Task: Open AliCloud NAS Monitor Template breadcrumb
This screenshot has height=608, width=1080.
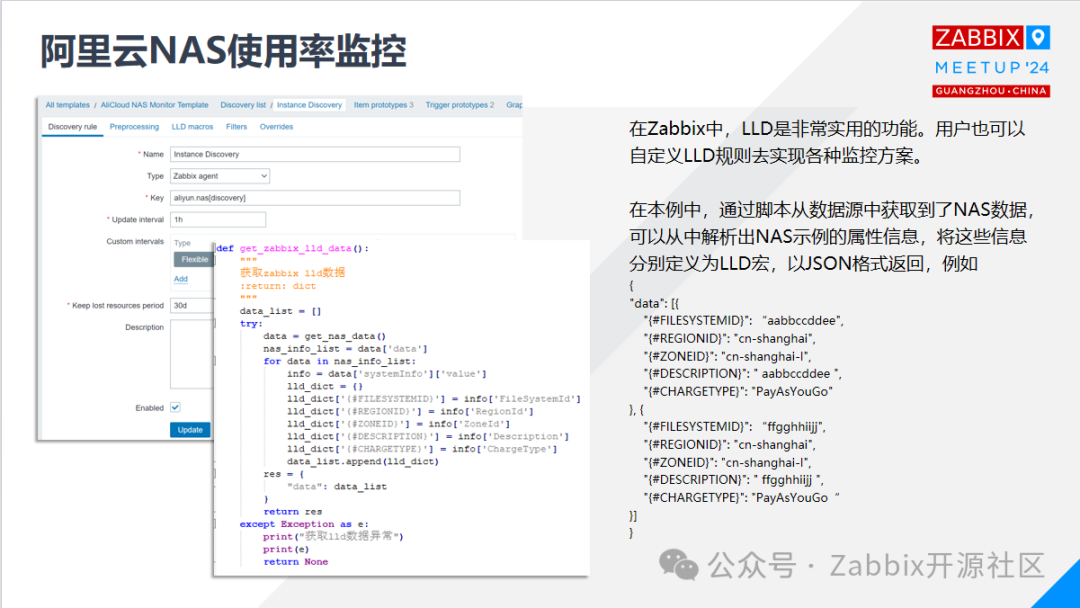Action: [154, 105]
